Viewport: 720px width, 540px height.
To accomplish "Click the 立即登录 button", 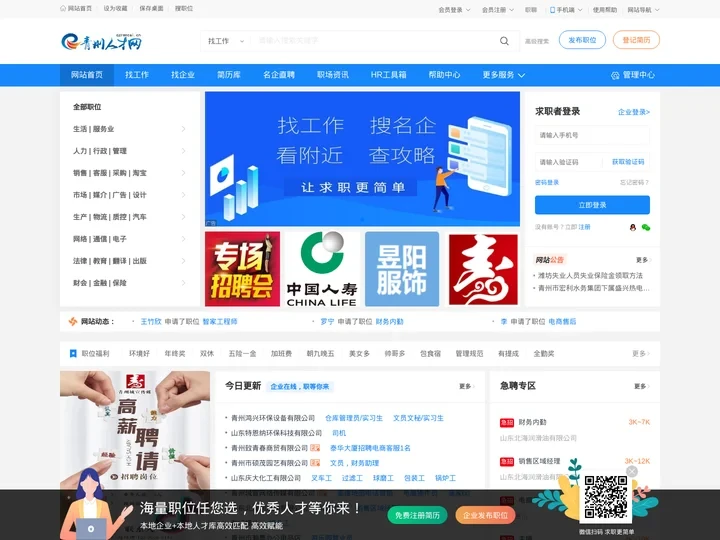I will tap(592, 205).
